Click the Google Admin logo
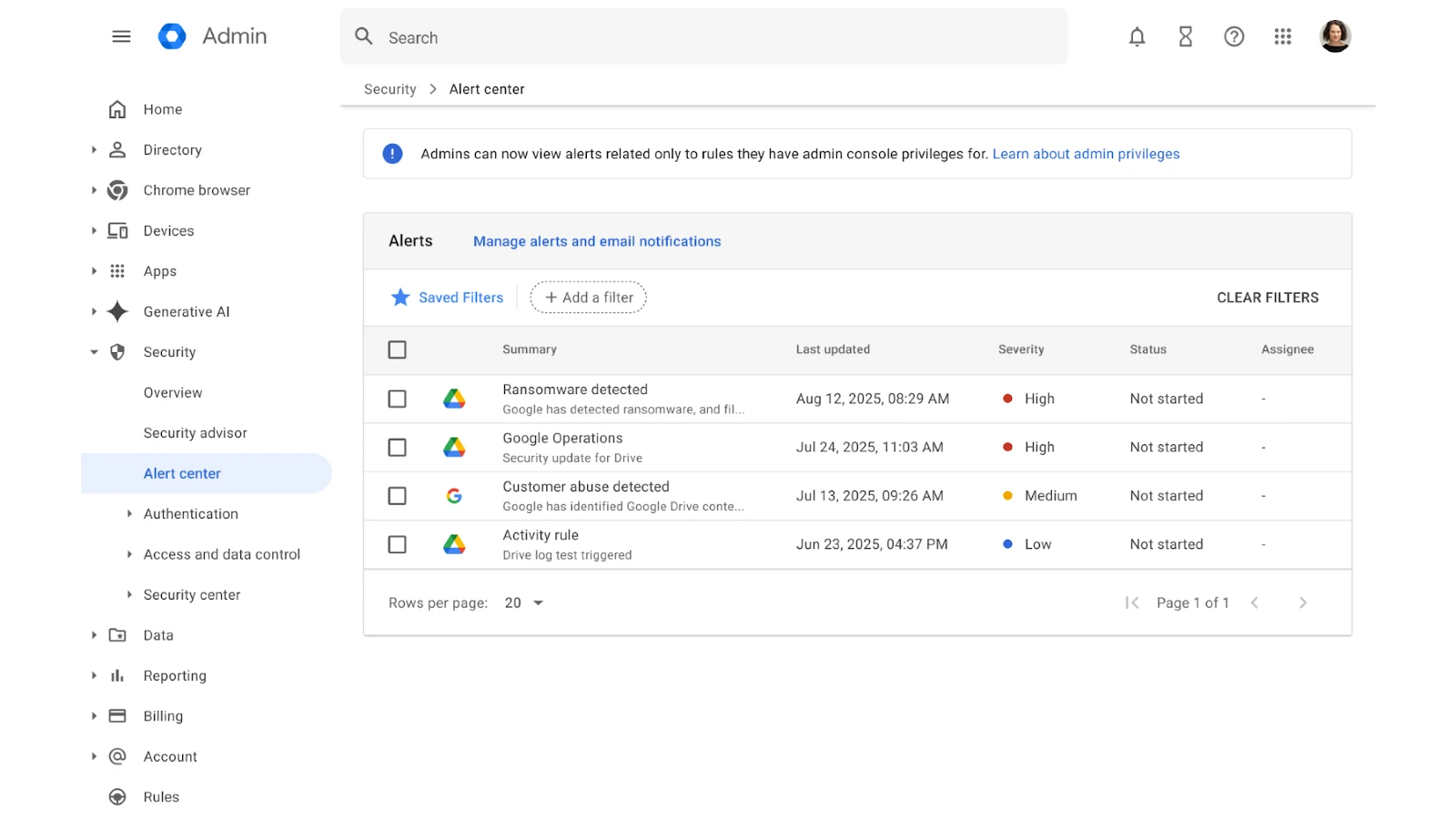The image size is (1456, 819). [172, 36]
